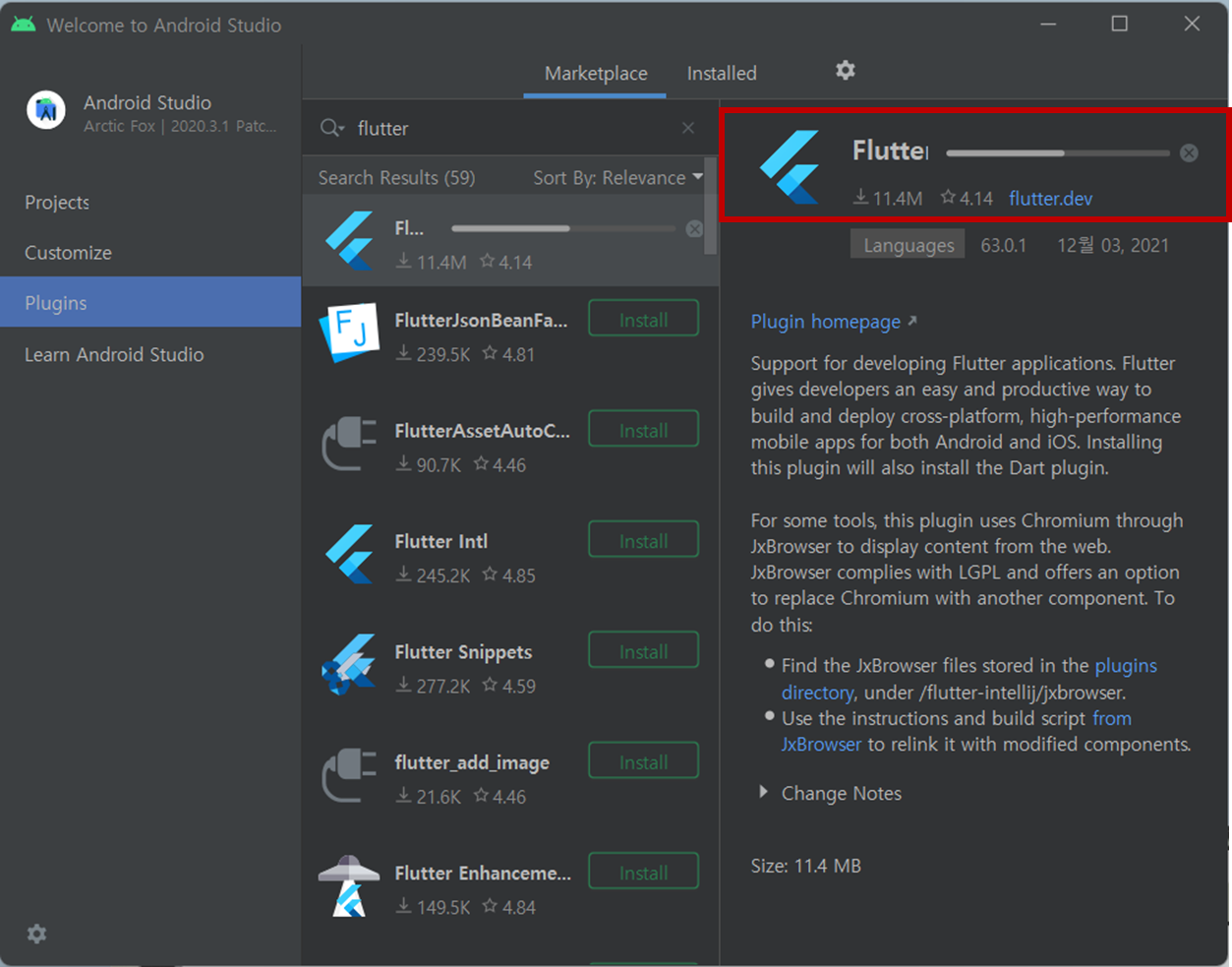Click the plugin search input field
The image size is (1232, 967).
(x=511, y=128)
